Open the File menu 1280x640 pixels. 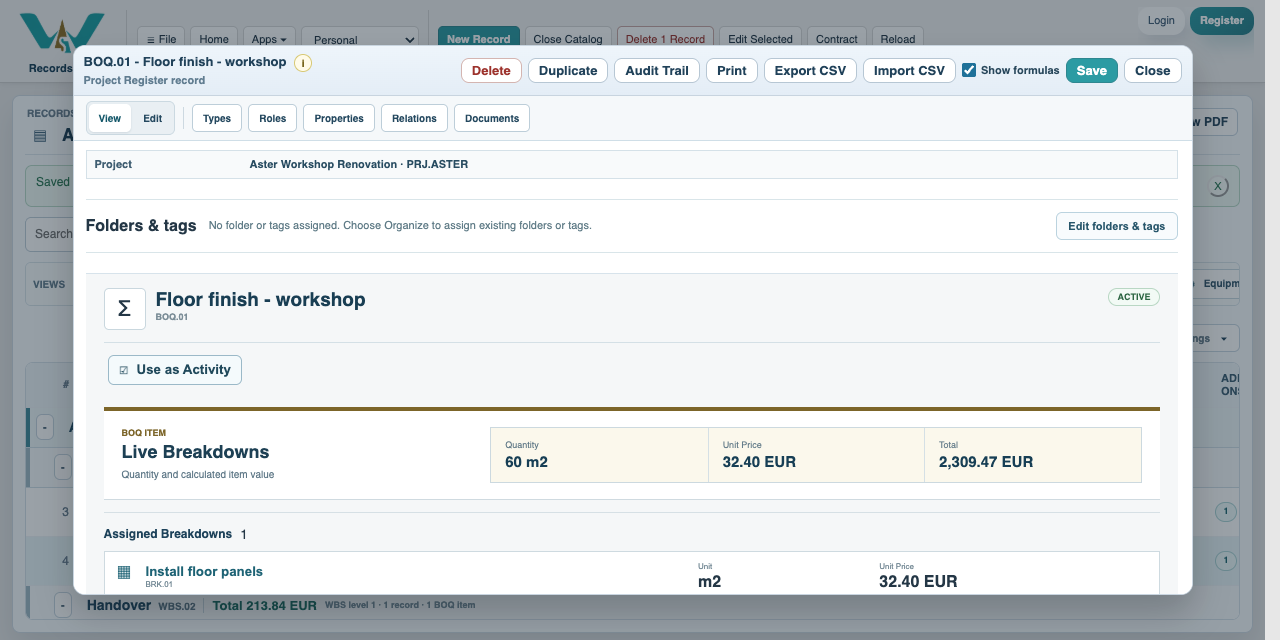(x=161, y=39)
